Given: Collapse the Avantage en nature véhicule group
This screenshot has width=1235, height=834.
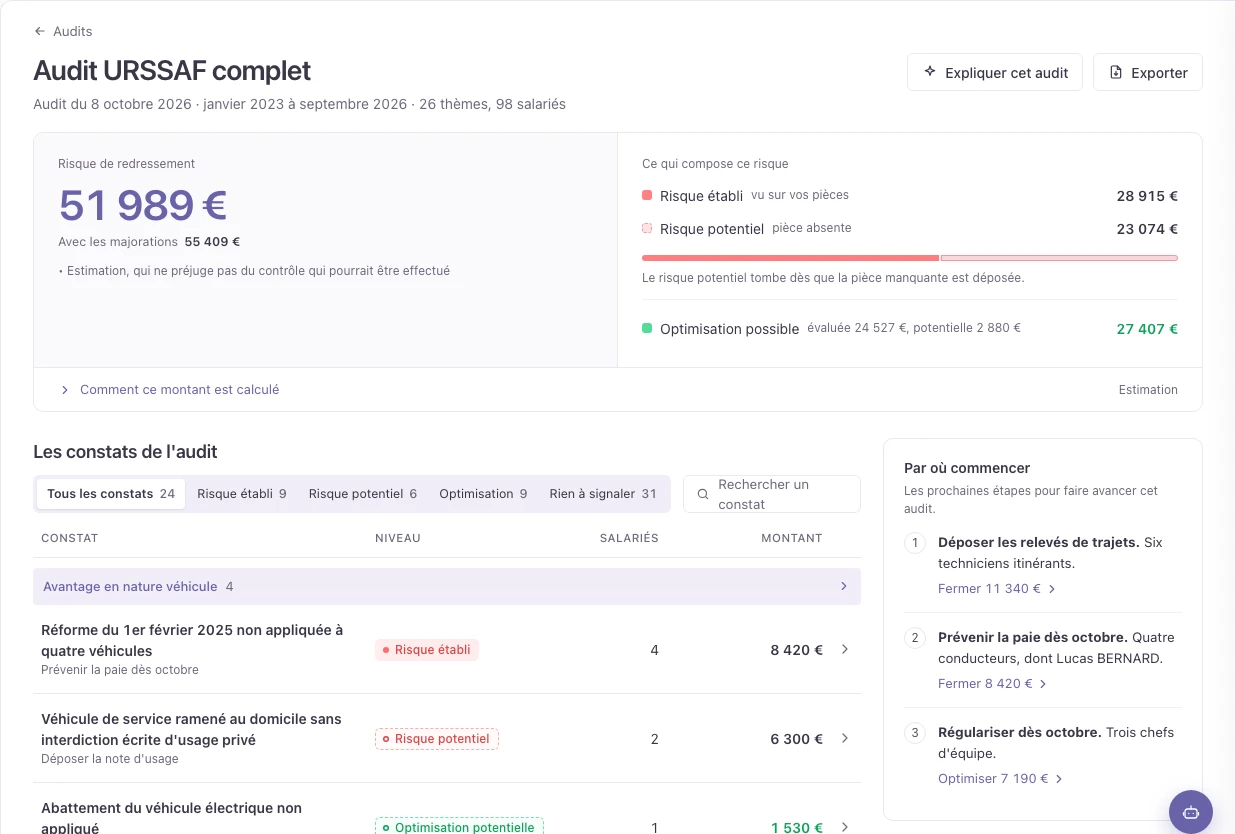Looking at the screenshot, I should [x=446, y=586].
